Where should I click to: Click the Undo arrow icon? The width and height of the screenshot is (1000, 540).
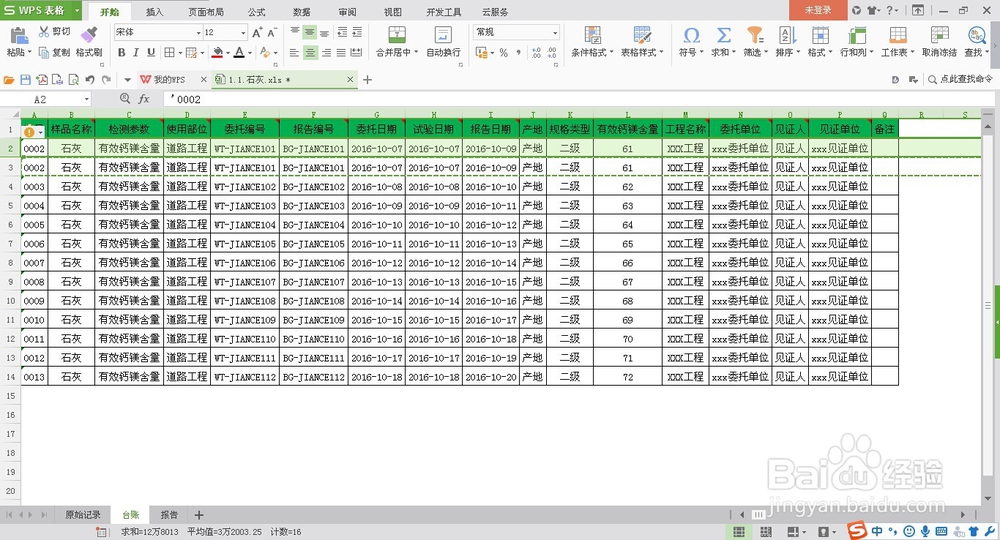pyautogui.click(x=90, y=80)
